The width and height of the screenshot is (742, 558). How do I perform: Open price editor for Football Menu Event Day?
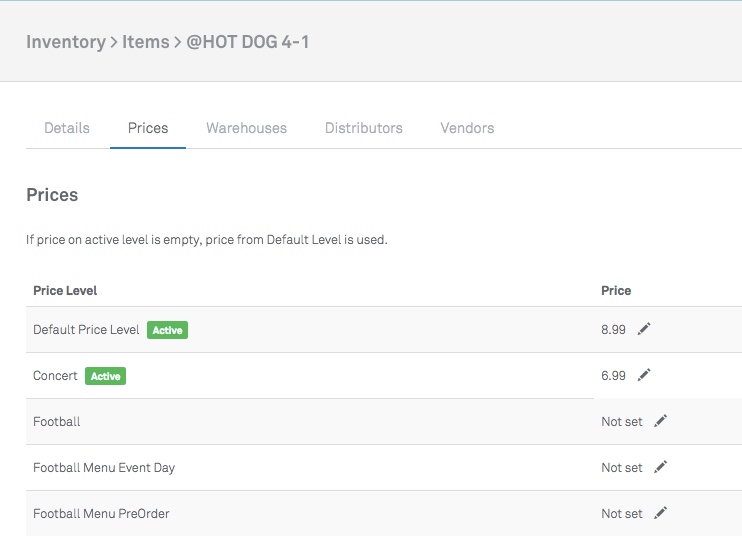[660, 467]
